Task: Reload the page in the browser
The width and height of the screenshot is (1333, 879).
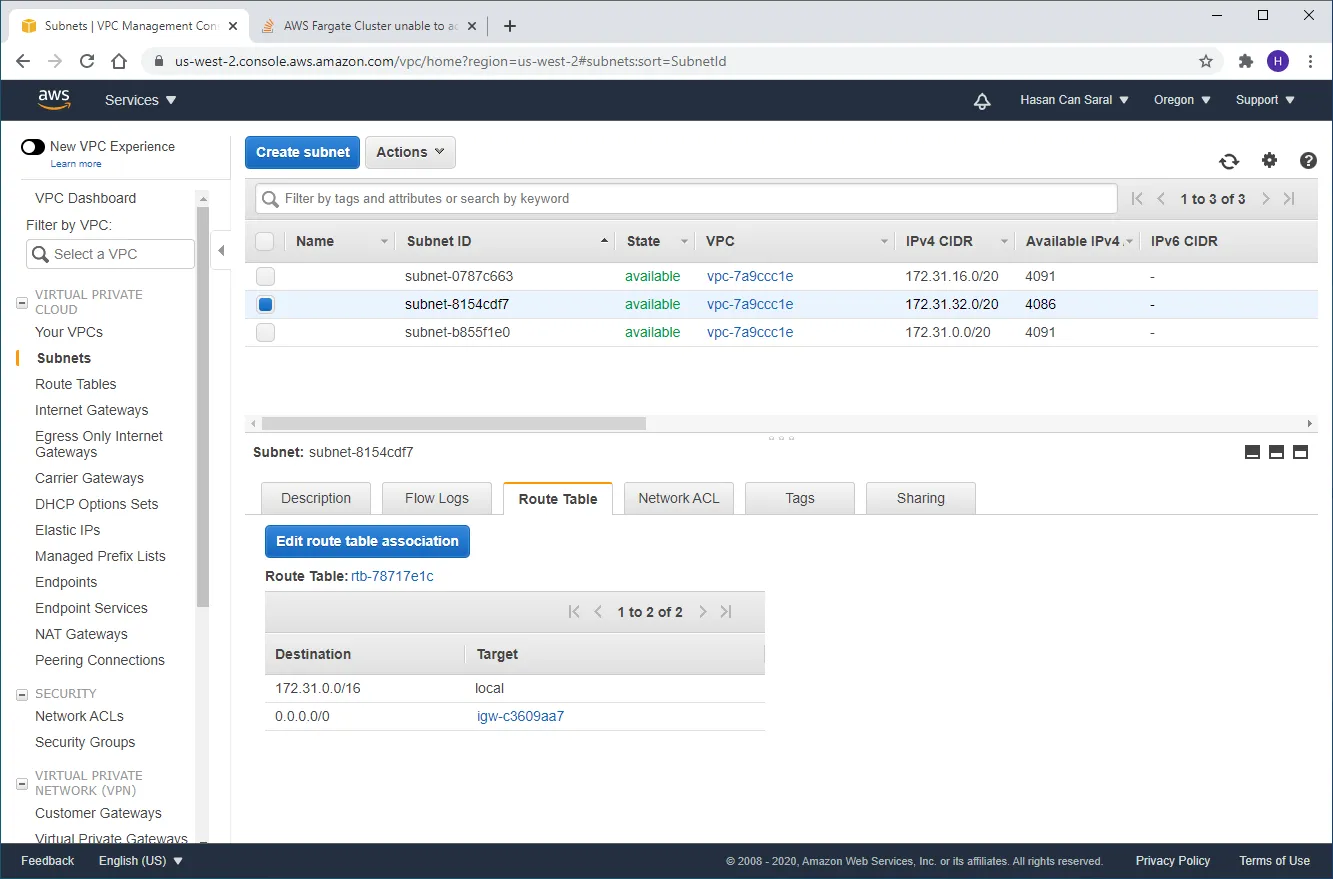Action: click(x=87, y=61)
